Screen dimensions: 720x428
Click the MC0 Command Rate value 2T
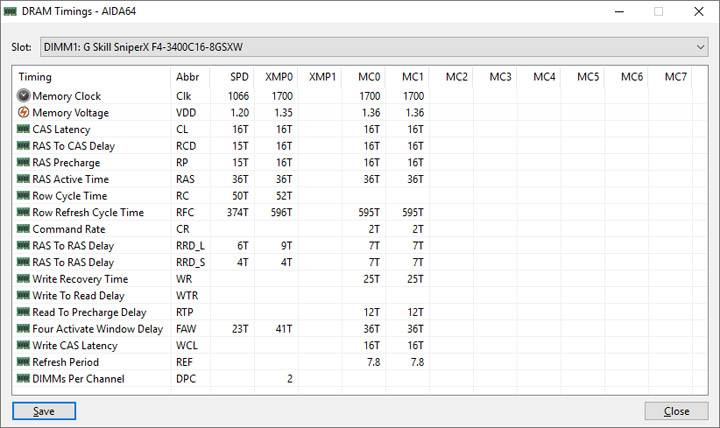(374, 229)
